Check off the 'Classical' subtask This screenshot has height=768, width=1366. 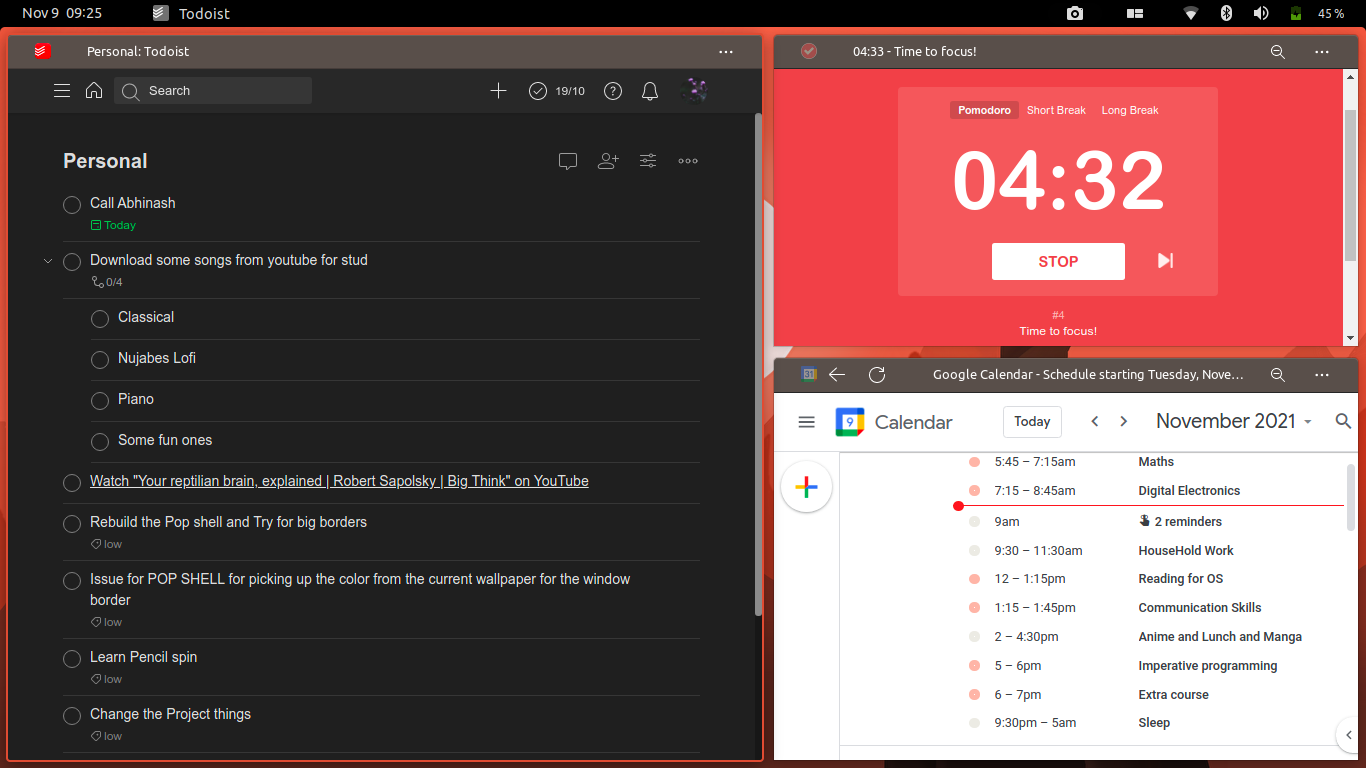pyautogui.click(x=99, y=318)
